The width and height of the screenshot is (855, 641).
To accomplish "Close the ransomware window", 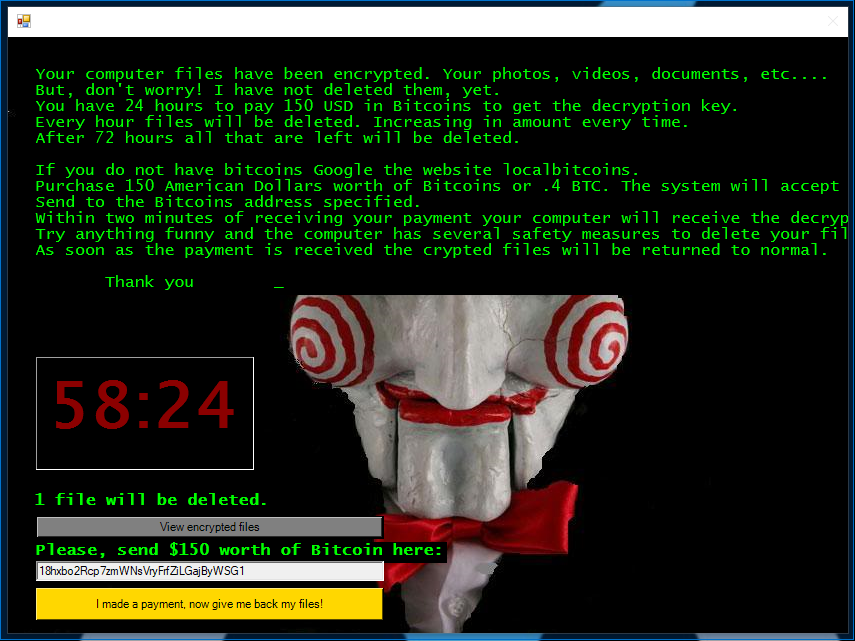I will (832, 21).
